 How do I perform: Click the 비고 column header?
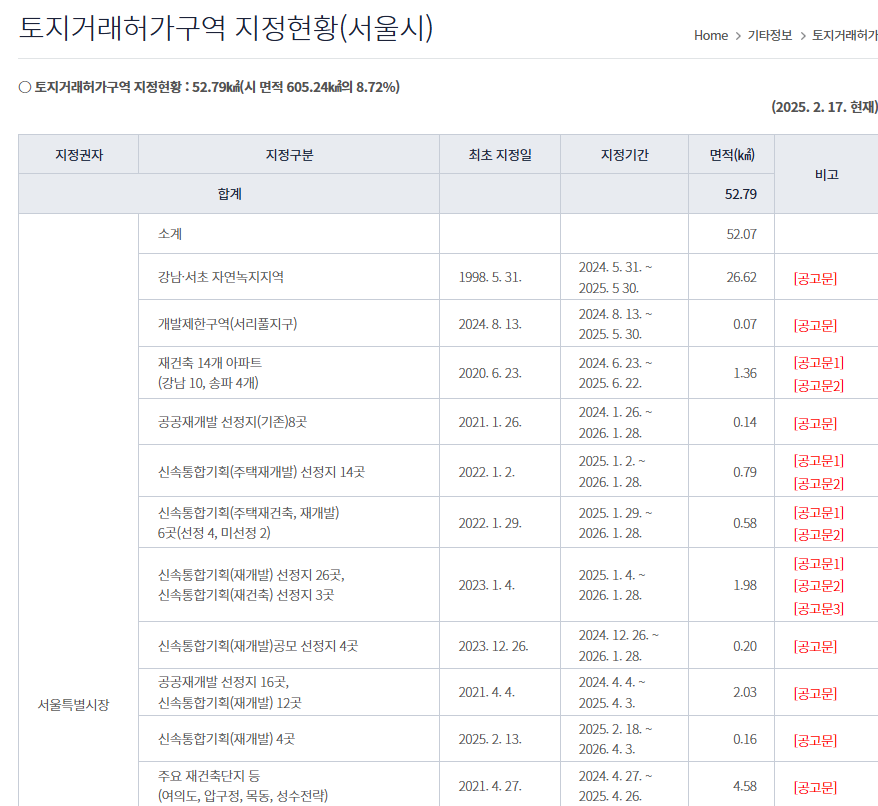(826, 174)
